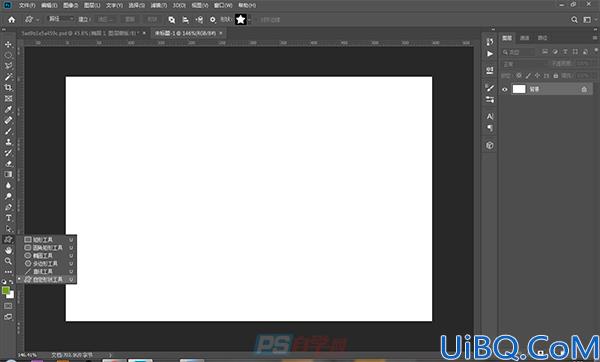Image resolution: width=600 pixels, height=362 pixels.
Task: Open the 3D panel cube icon
Action: pos(490,145)
